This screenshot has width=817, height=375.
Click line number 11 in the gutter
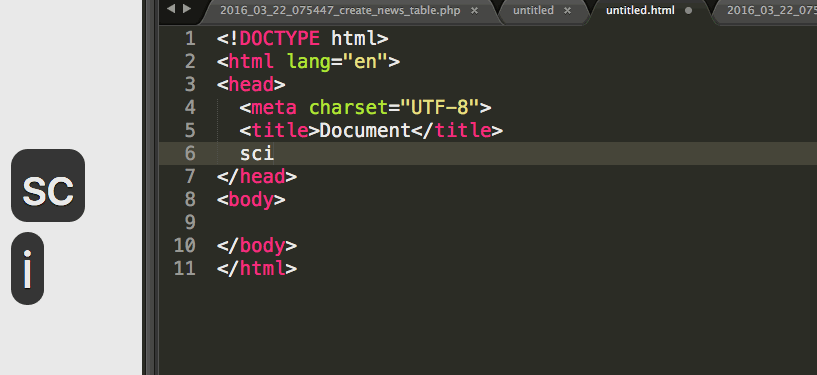(185, 268)
